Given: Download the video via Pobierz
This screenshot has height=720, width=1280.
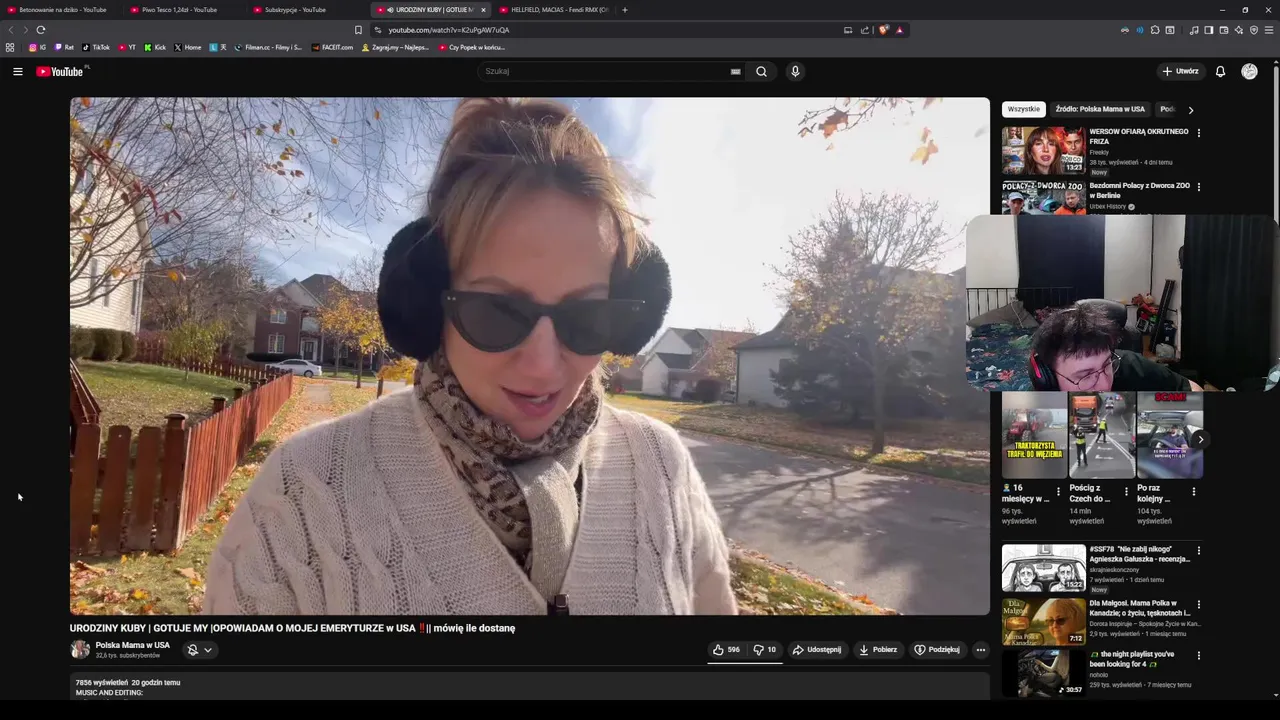Looking at the screenshot, I should [x=878, y=649].
